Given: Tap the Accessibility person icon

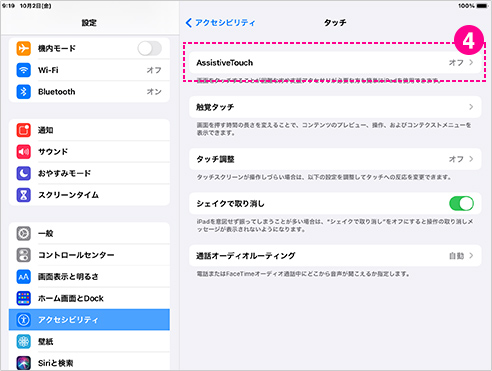Looking at the screenshot, I should pos(24,320).
